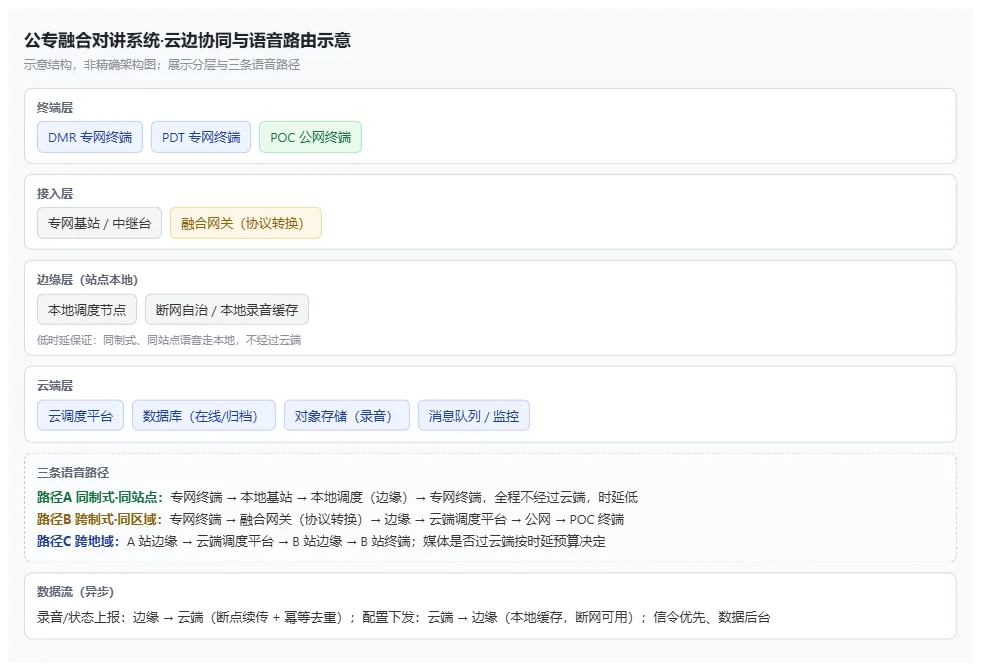This screenshot has height=670, width=981.
Task: Click the note starting with 低时延保证：同制式、同站点语音走本地
Action: tap(169, 340)
